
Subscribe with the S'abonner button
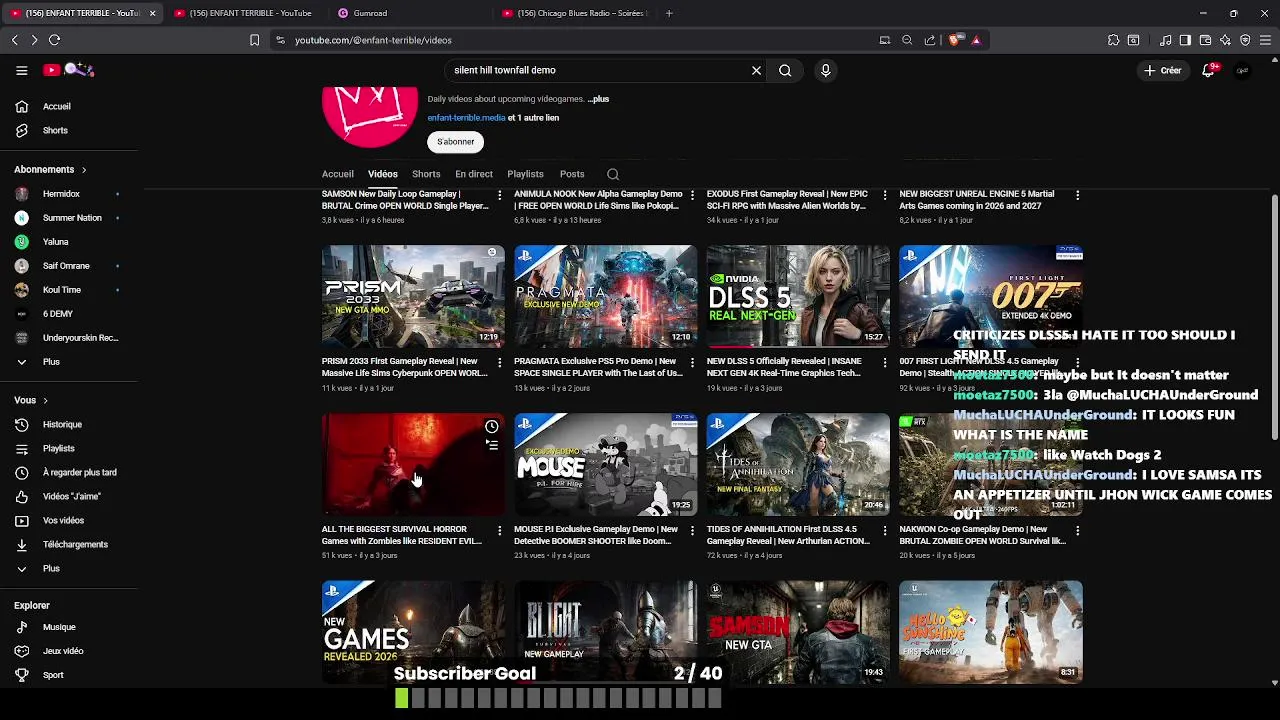pyautogui.click(x=455, y=142)
